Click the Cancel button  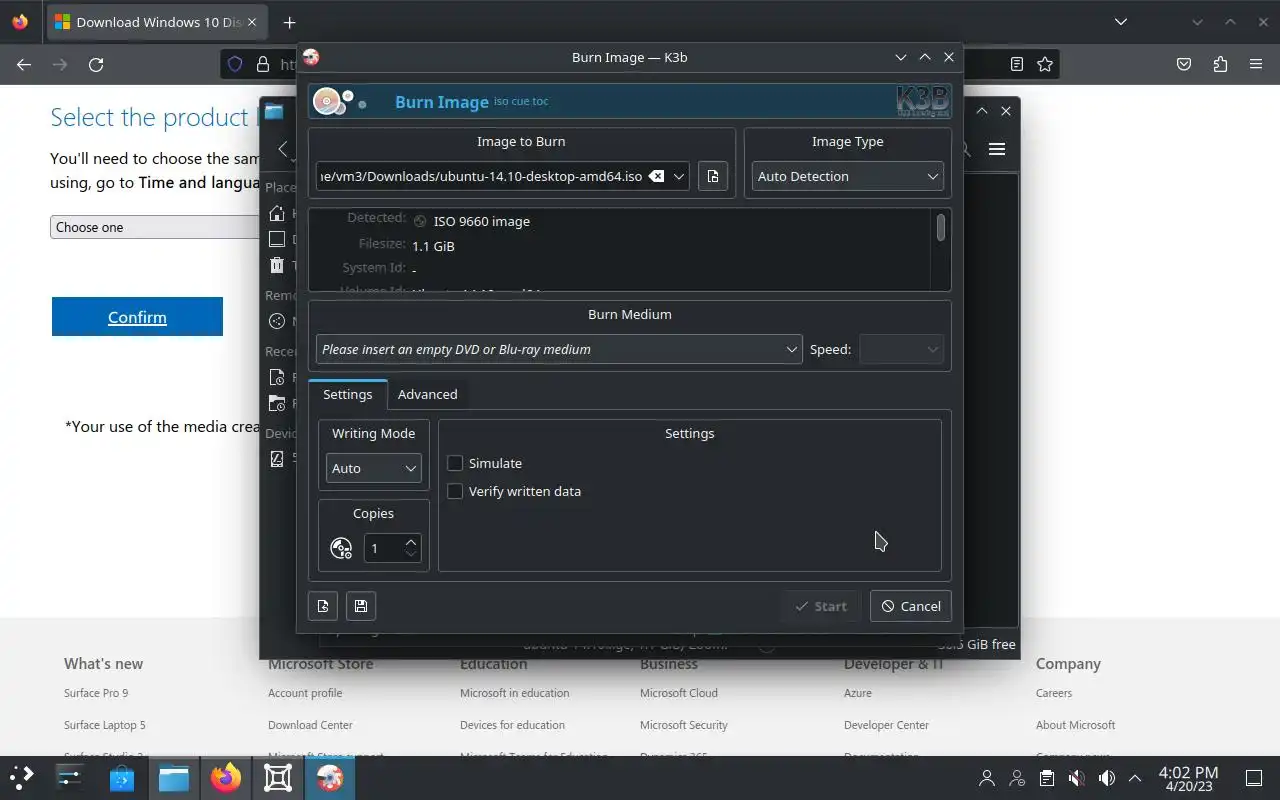[911, 606]
